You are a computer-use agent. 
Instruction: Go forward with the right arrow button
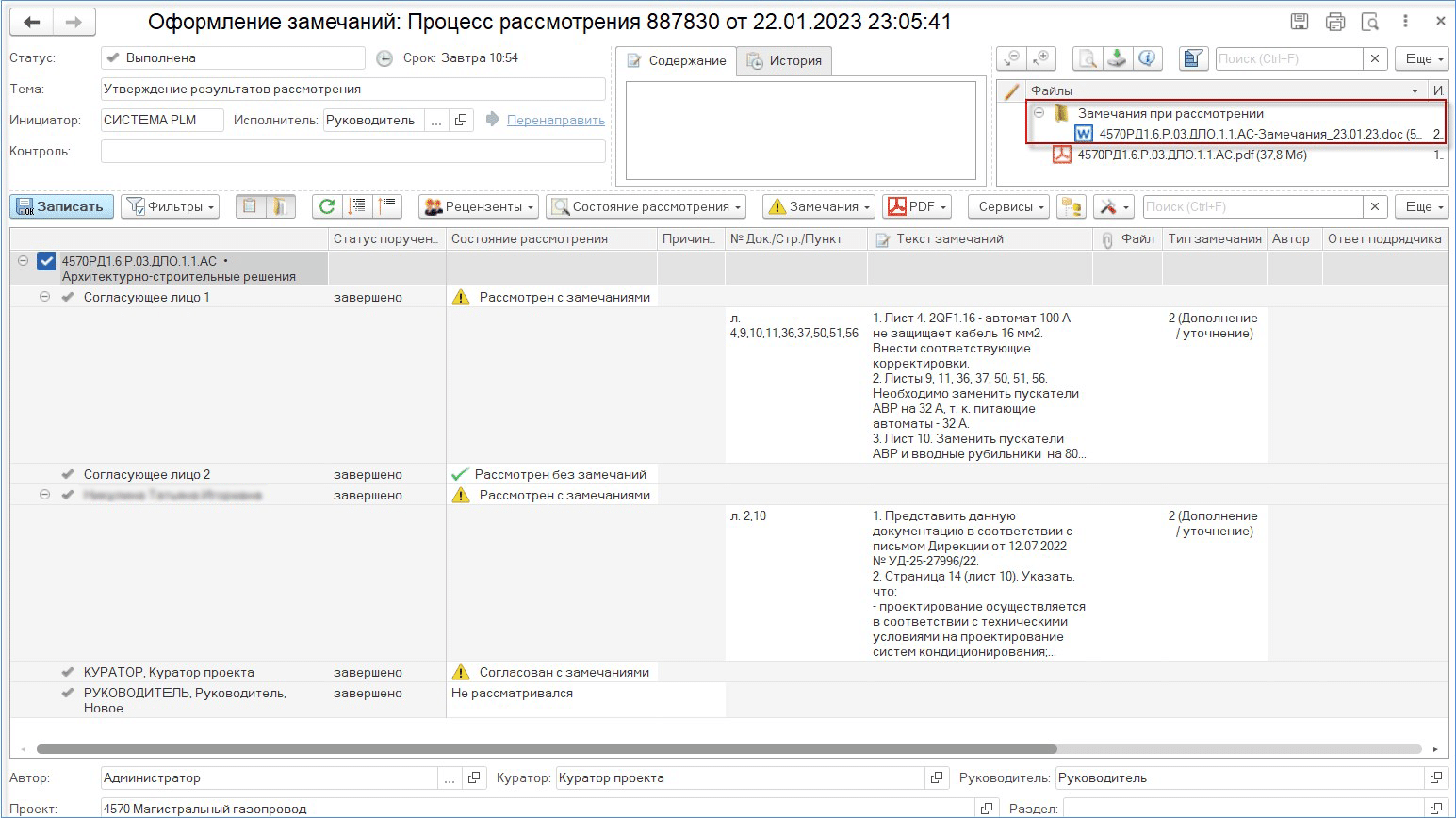(x=73, y=22)
